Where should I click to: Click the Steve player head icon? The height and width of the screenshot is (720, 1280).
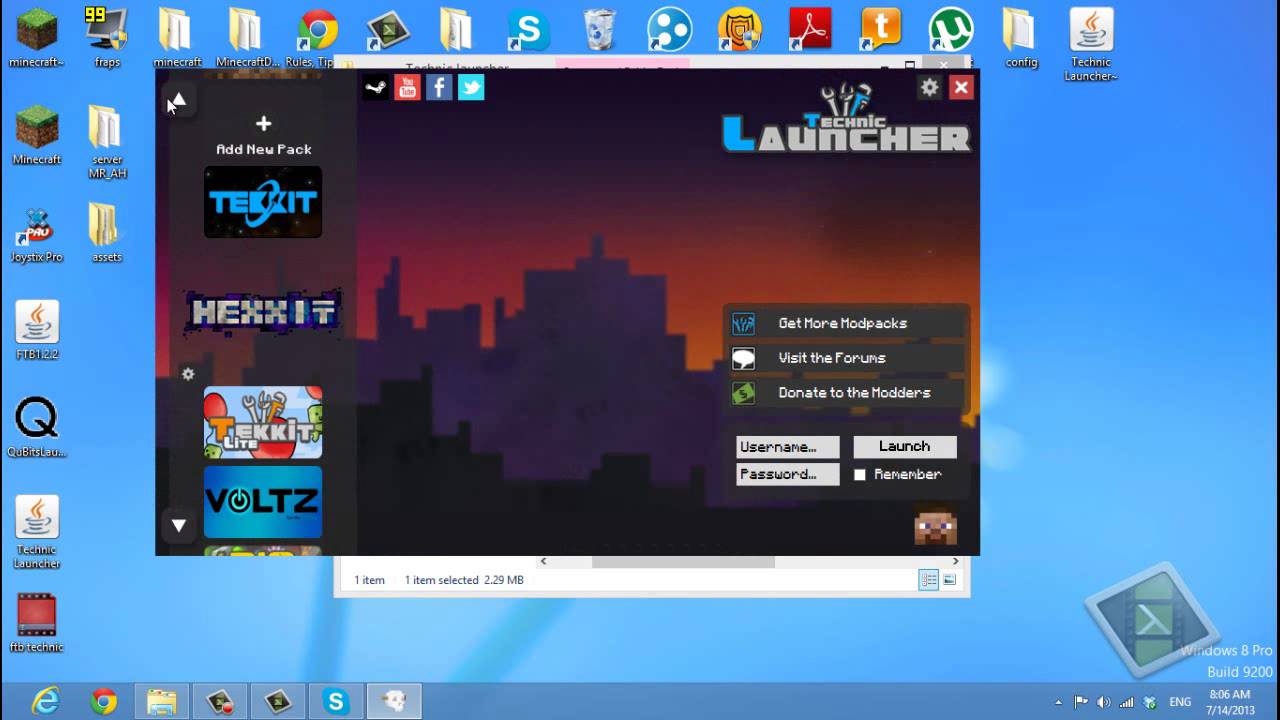click(936, 526)
